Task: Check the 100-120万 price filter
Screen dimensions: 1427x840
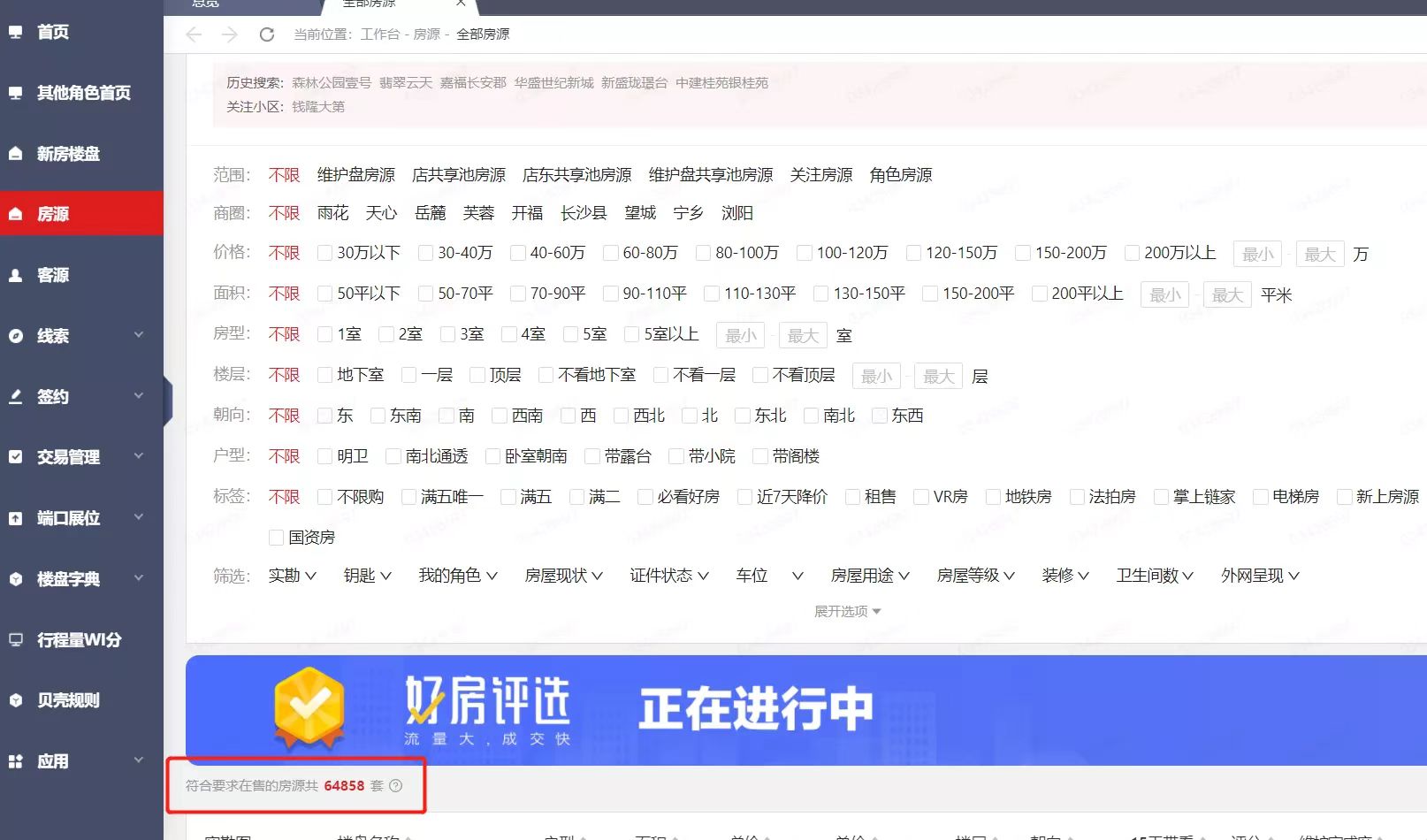Action: coord(804,253)
